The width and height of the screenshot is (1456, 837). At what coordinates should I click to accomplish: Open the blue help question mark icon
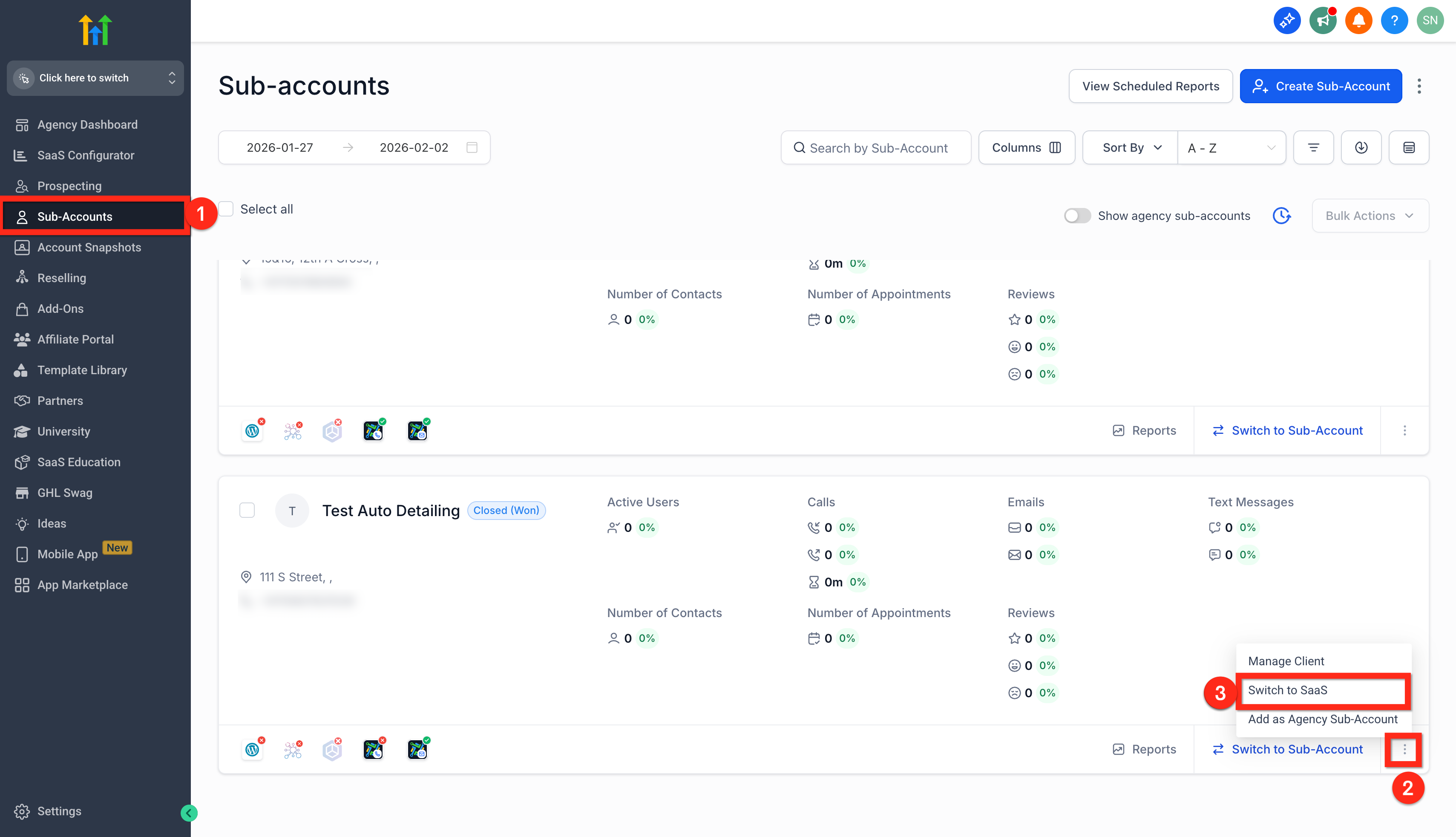tap(1394, 21)
